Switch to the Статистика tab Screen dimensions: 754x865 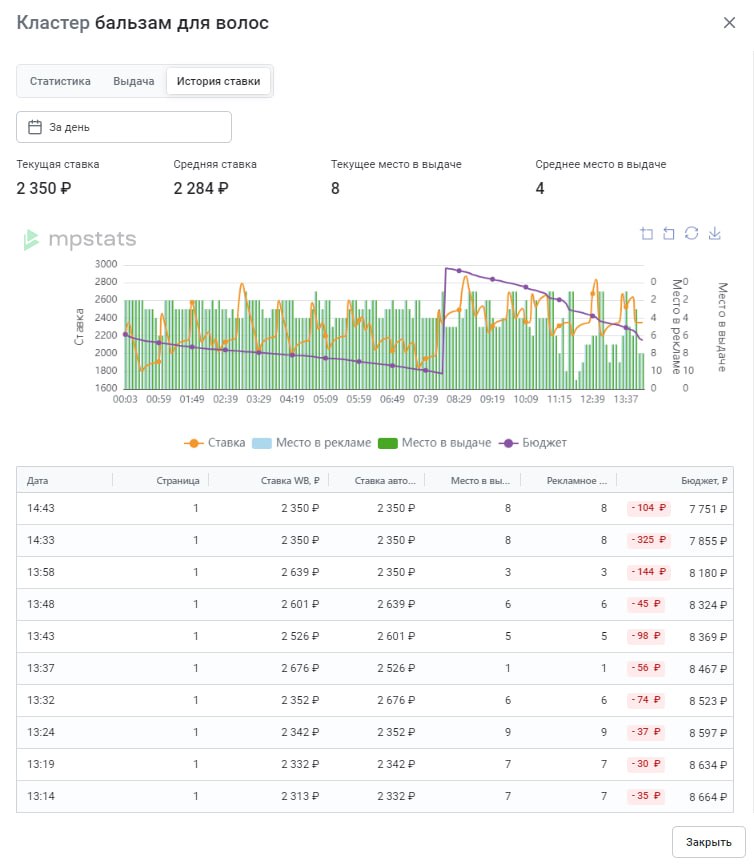pos(60,81)
